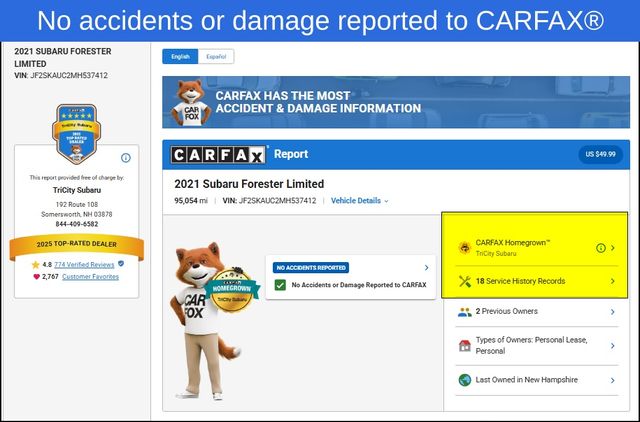Open 2 Previous Owners details

(537, 312)
